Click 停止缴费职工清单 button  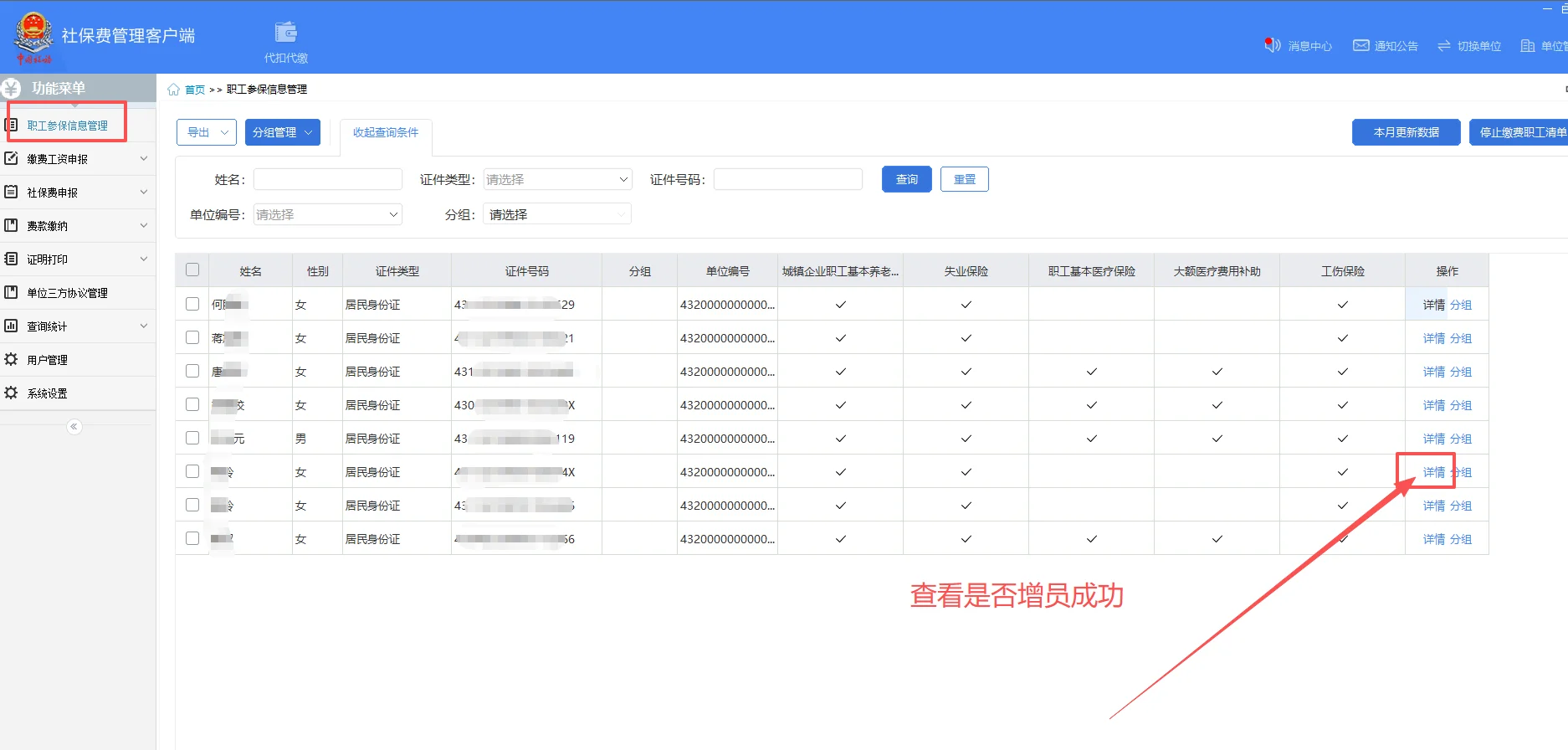(1519, 132)
